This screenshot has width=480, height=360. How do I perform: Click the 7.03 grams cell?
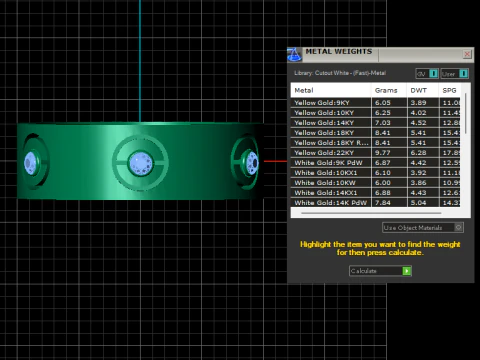point(389,123)
